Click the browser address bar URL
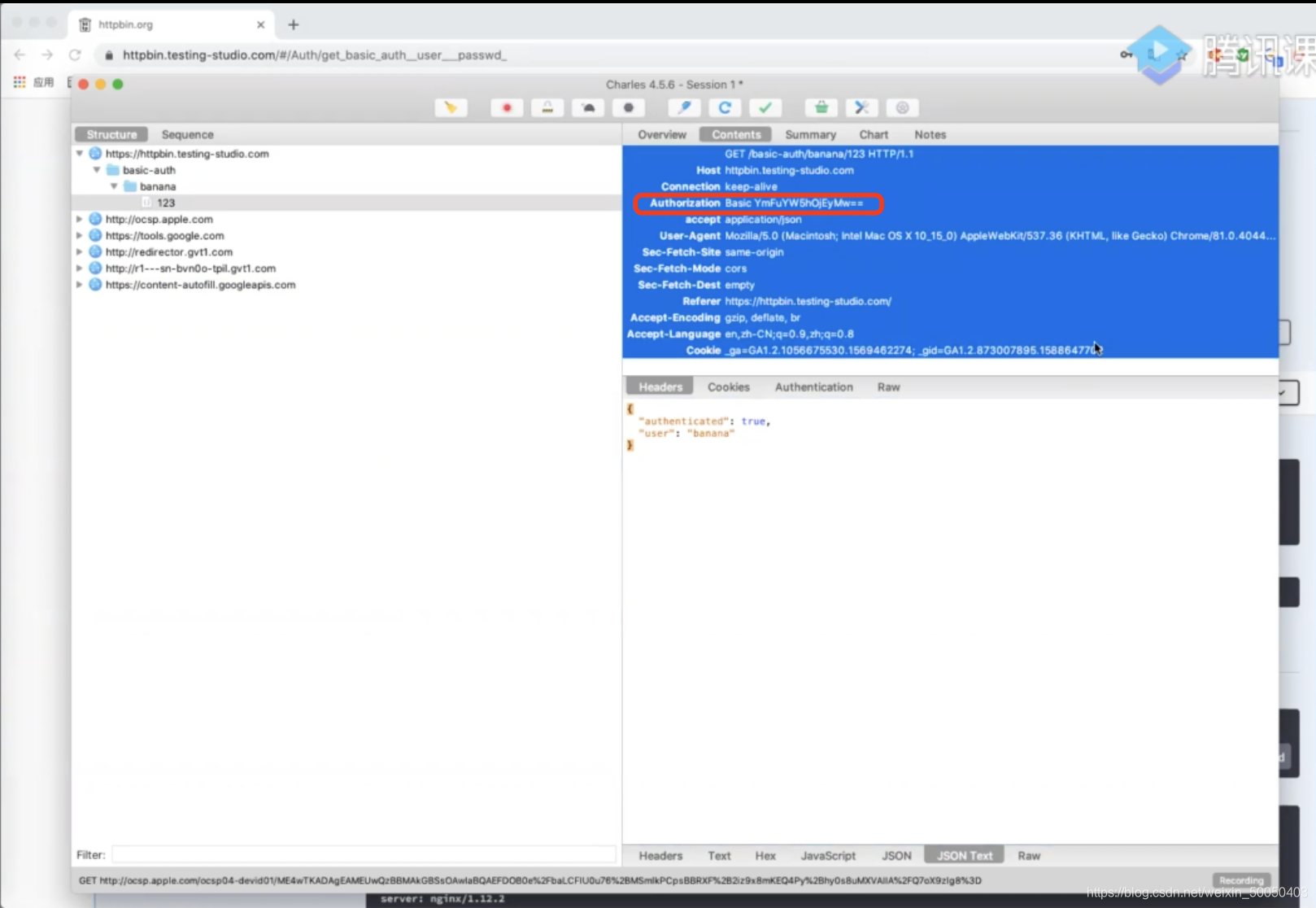This screenshot has height=908, width=1316. [x=314, y=55]
